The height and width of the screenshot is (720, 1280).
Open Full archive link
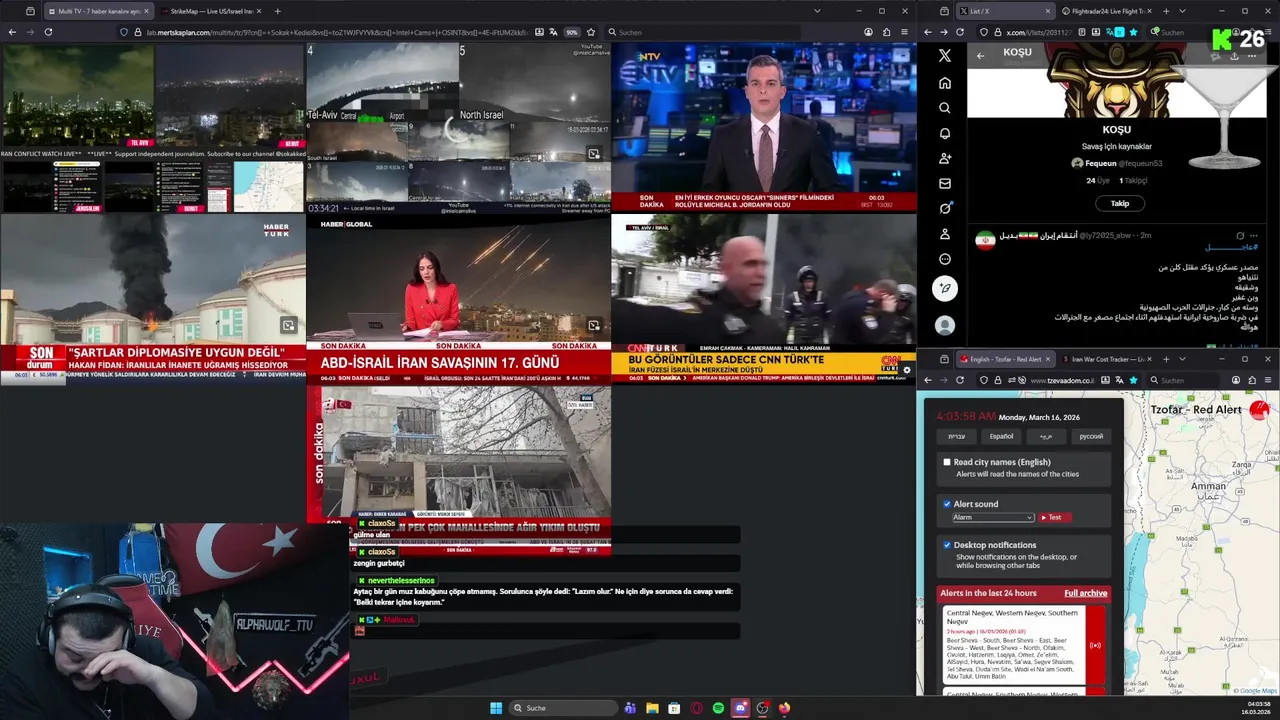tap(1085, 593)
